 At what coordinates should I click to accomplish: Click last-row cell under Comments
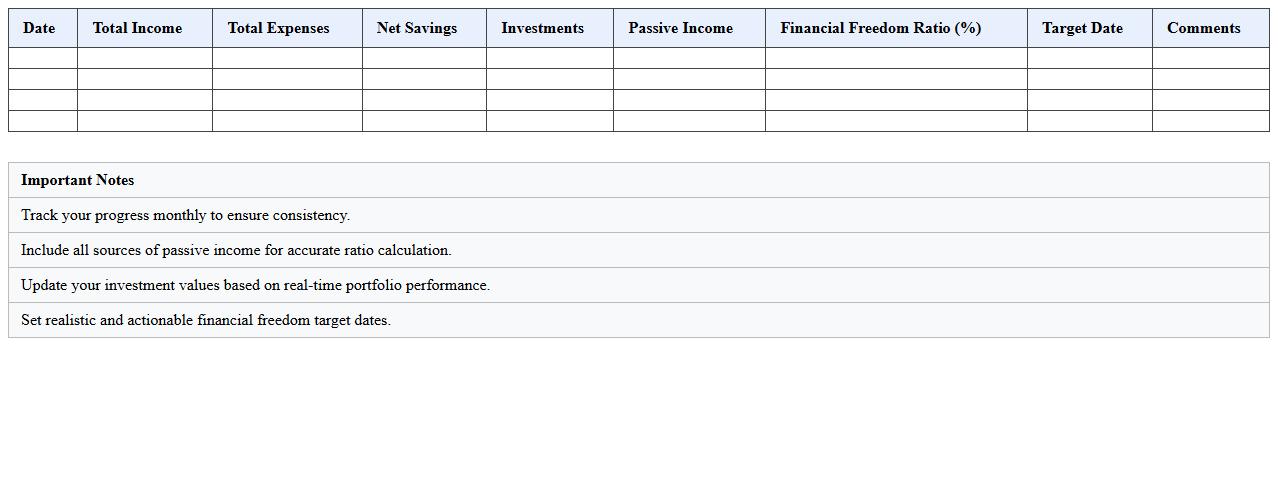1210,121
